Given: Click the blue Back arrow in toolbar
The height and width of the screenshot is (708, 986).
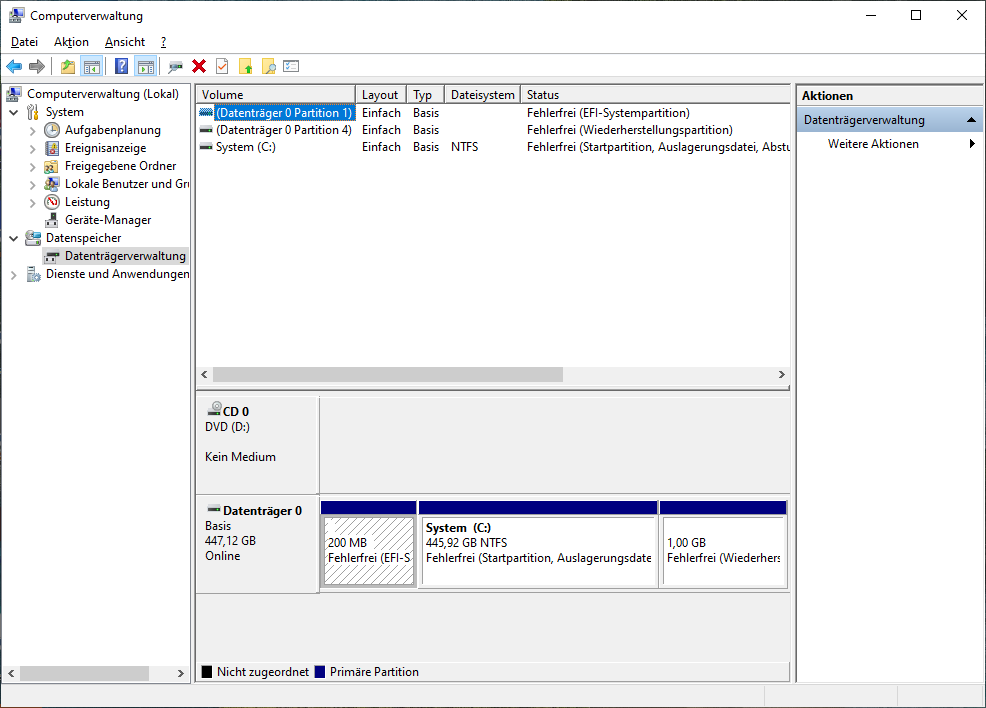Looking at the screenshot, I should pos(14,66).
